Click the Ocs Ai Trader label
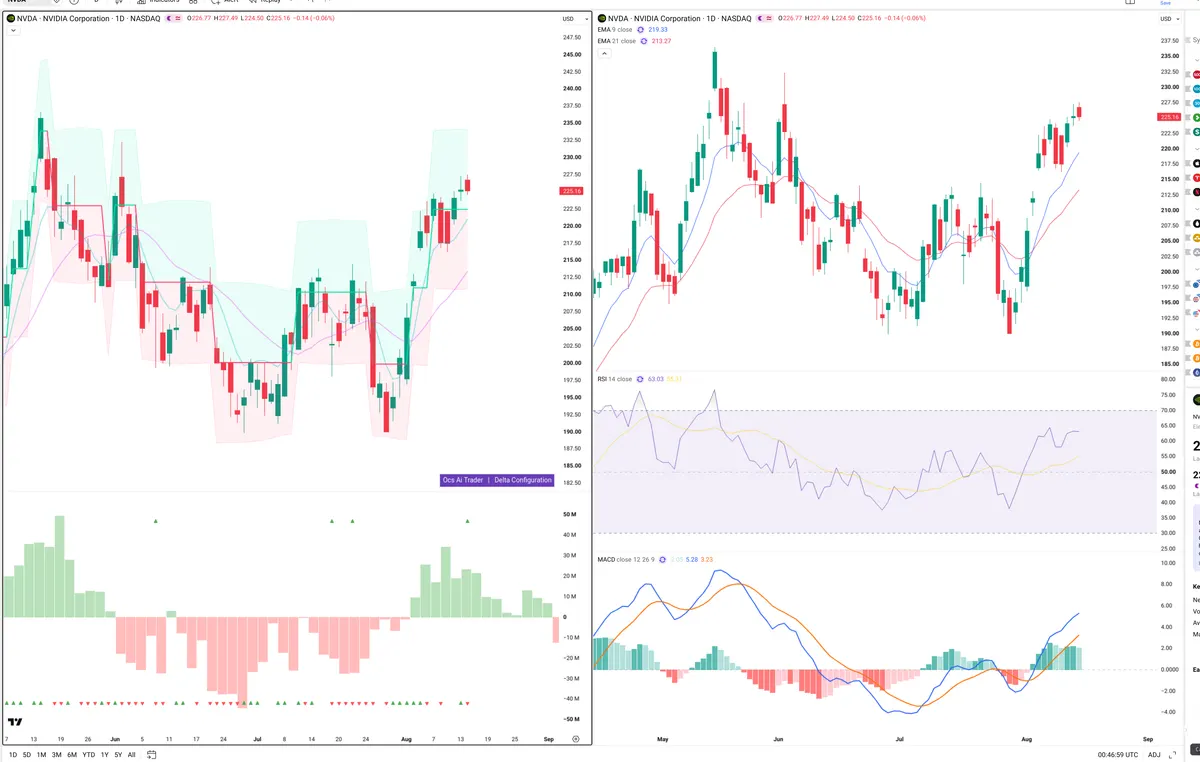The height and width of the screenshot is (762, 1200). pos(462,480)
